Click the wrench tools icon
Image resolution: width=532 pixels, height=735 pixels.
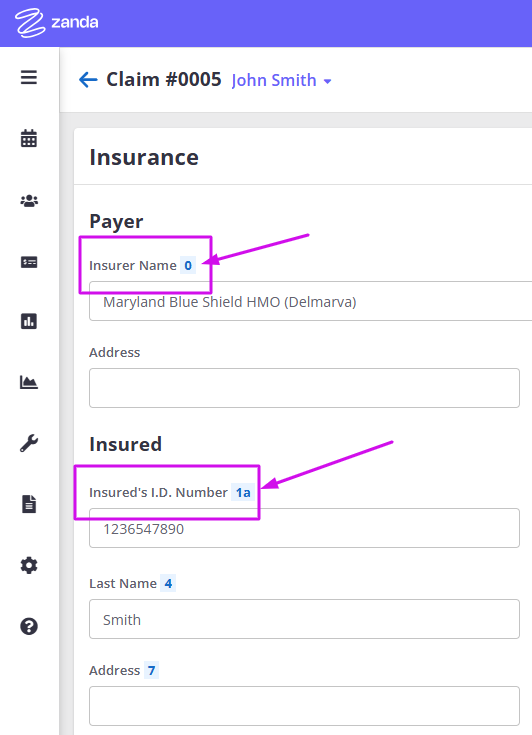pyautogui.click(x=29, y=443)
